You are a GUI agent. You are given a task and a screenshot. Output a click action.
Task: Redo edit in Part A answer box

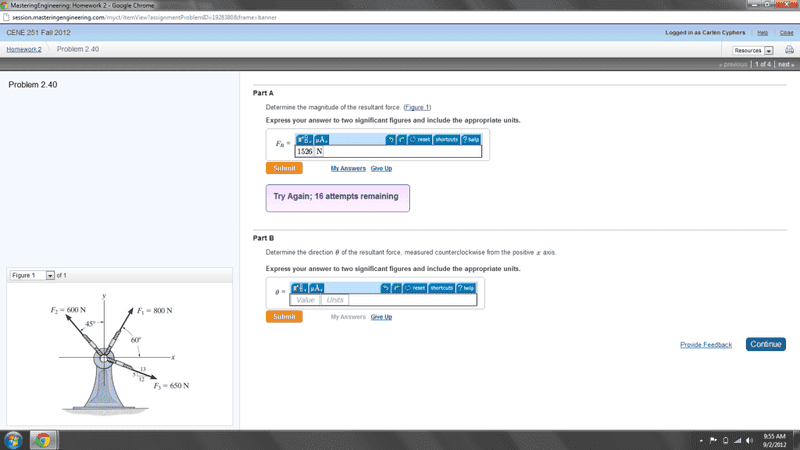coord(402,139)
